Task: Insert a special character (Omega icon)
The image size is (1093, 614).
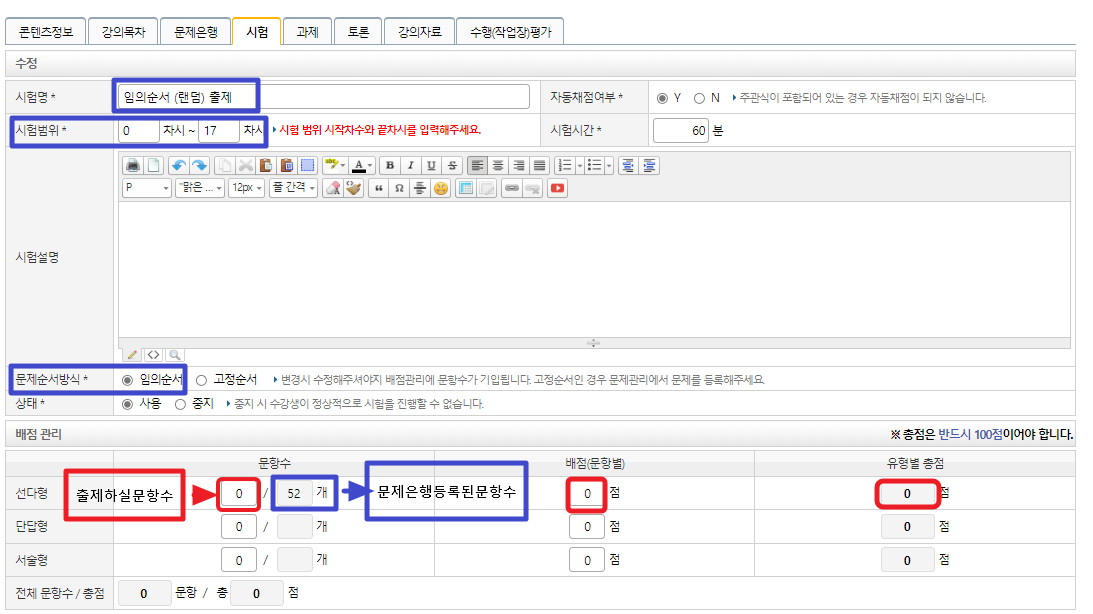Action: (x=399, y=188)
